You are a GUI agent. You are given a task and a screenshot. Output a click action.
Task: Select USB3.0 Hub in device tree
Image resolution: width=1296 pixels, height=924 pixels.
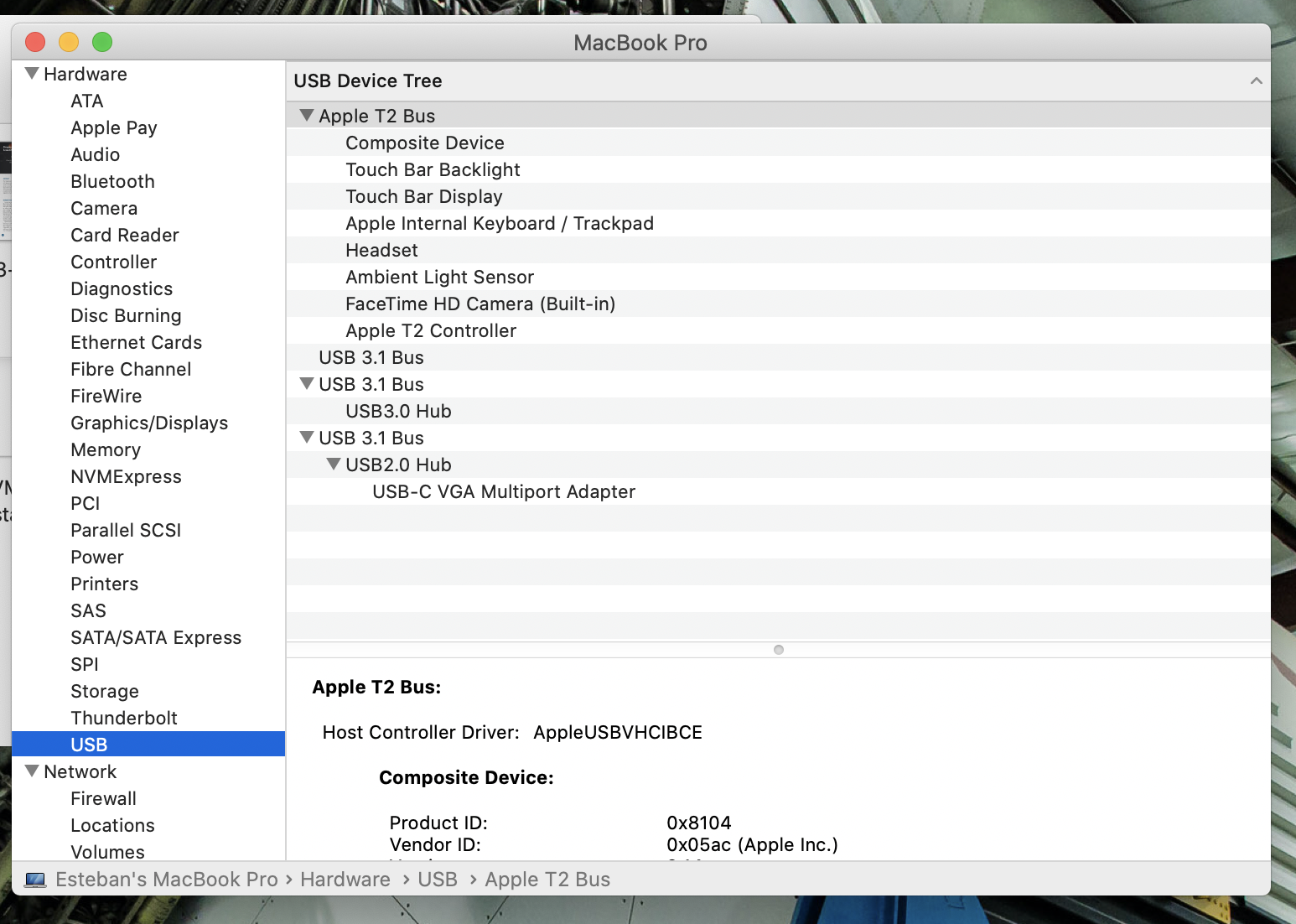[x=399, y=411]
